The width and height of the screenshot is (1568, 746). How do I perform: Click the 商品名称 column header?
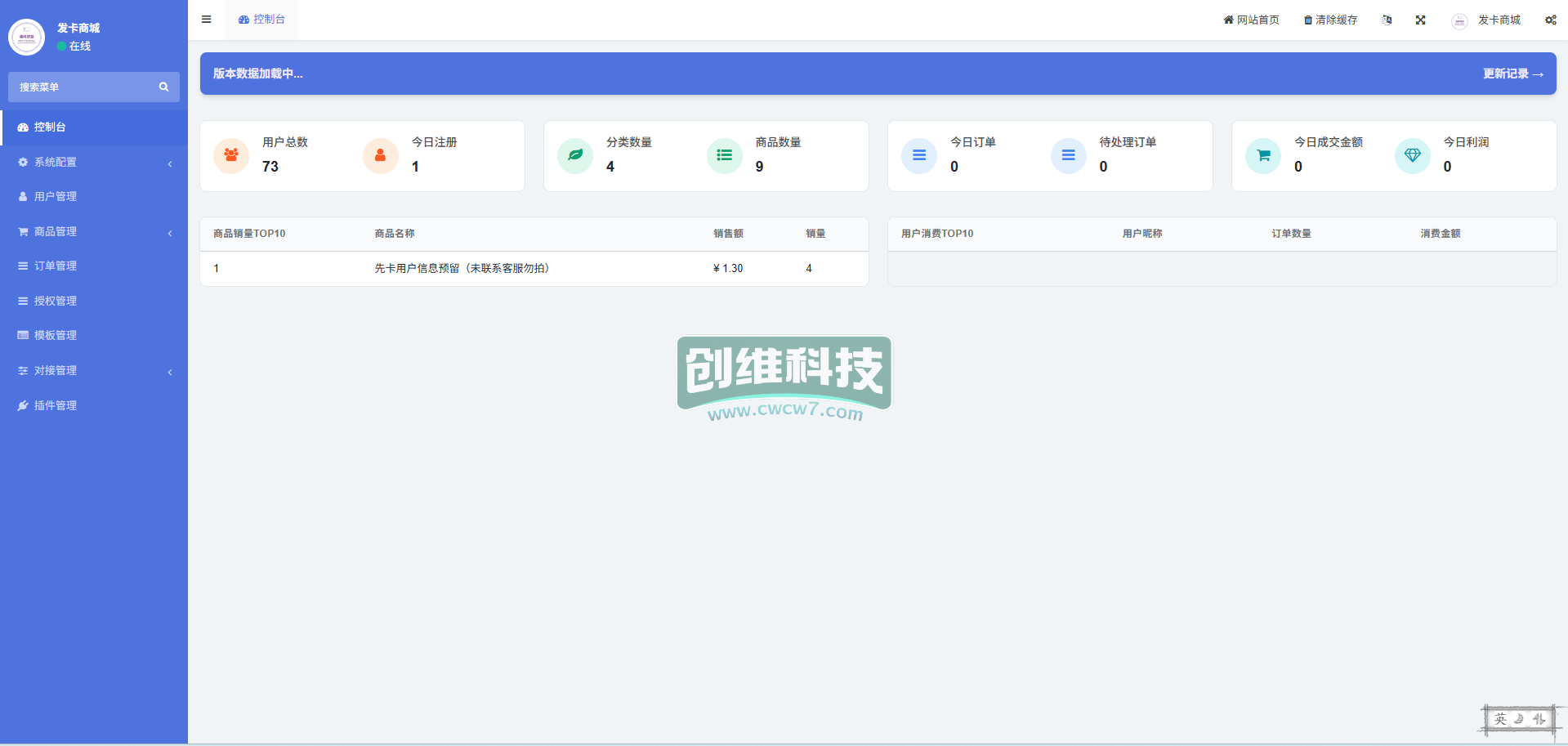(395, 234)
